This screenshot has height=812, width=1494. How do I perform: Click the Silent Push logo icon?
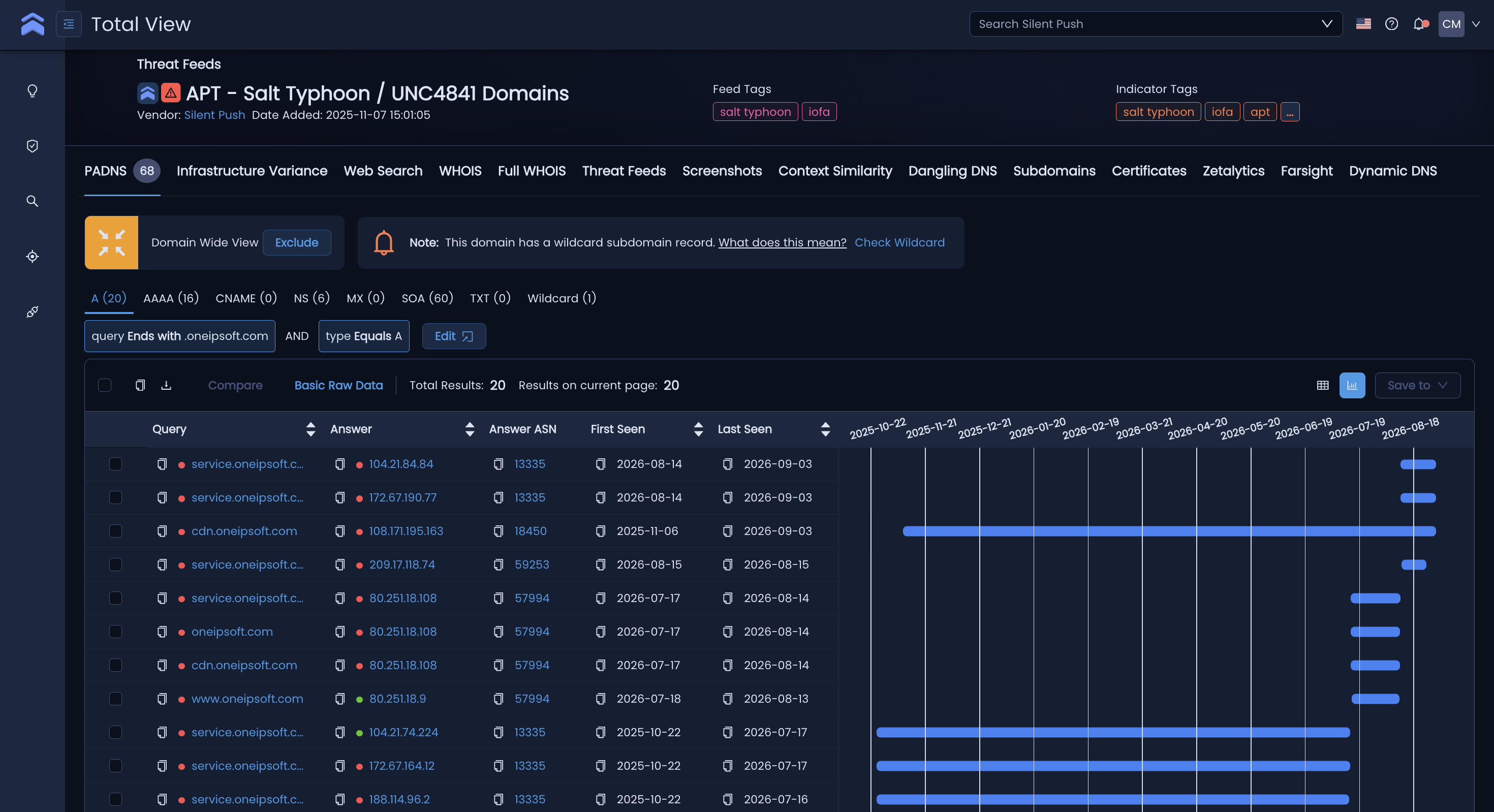pyautogui.click(x=33, y=24)
